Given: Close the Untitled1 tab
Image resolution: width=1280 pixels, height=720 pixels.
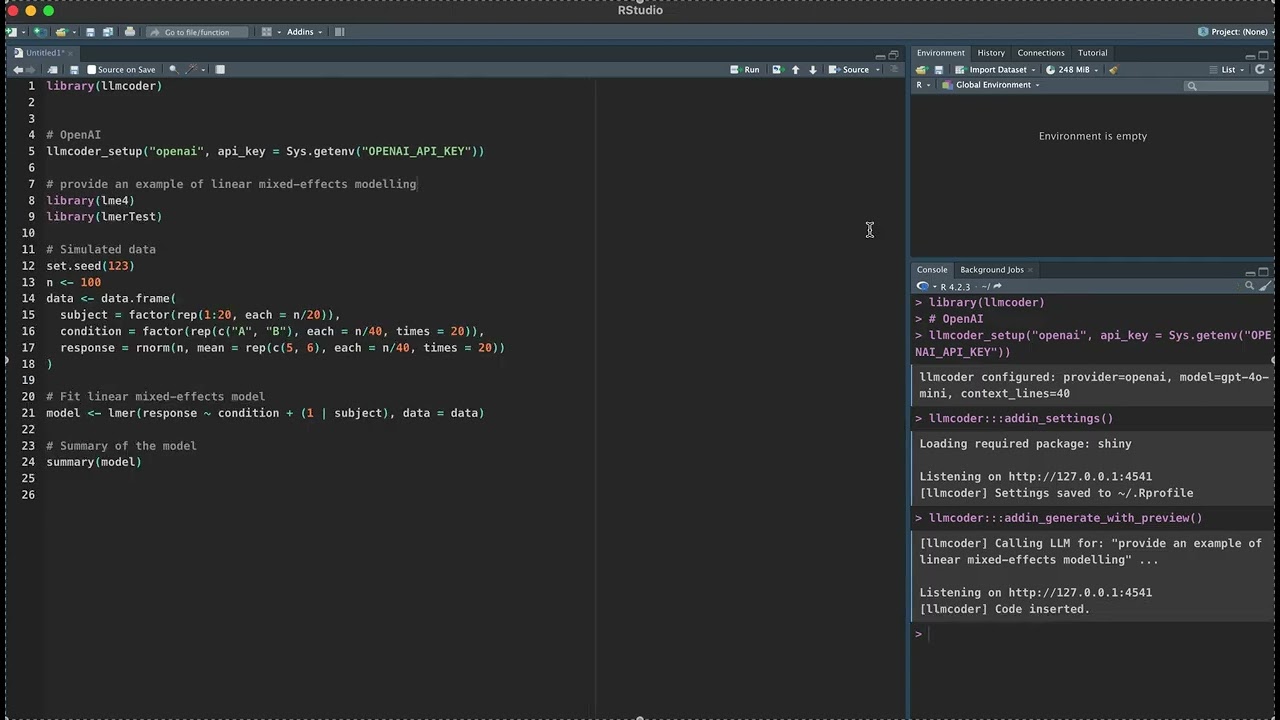Looking at the screenshot, I should click(x=71, y=53).
